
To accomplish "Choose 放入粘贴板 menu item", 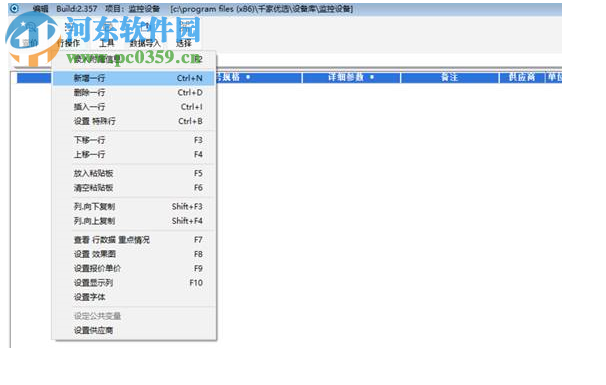I will pyautogui.click(x=134, y=173).
